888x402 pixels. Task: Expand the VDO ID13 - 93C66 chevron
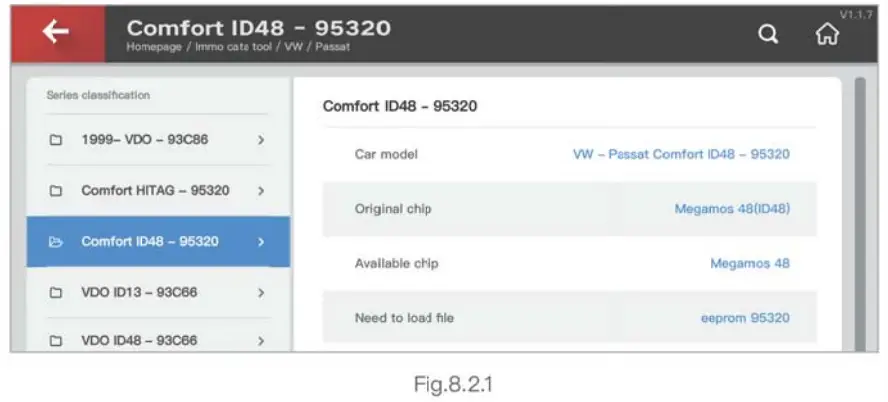(261, 293)
